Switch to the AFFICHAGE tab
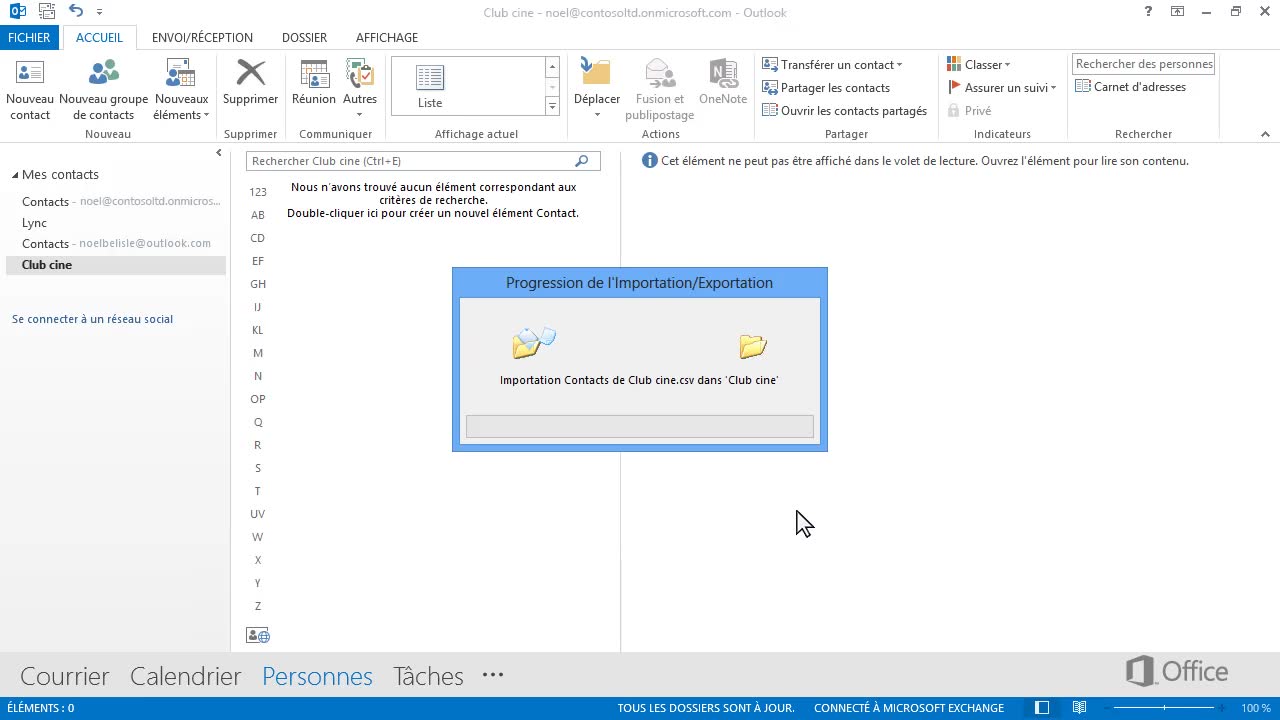 [x=387, y=37]
